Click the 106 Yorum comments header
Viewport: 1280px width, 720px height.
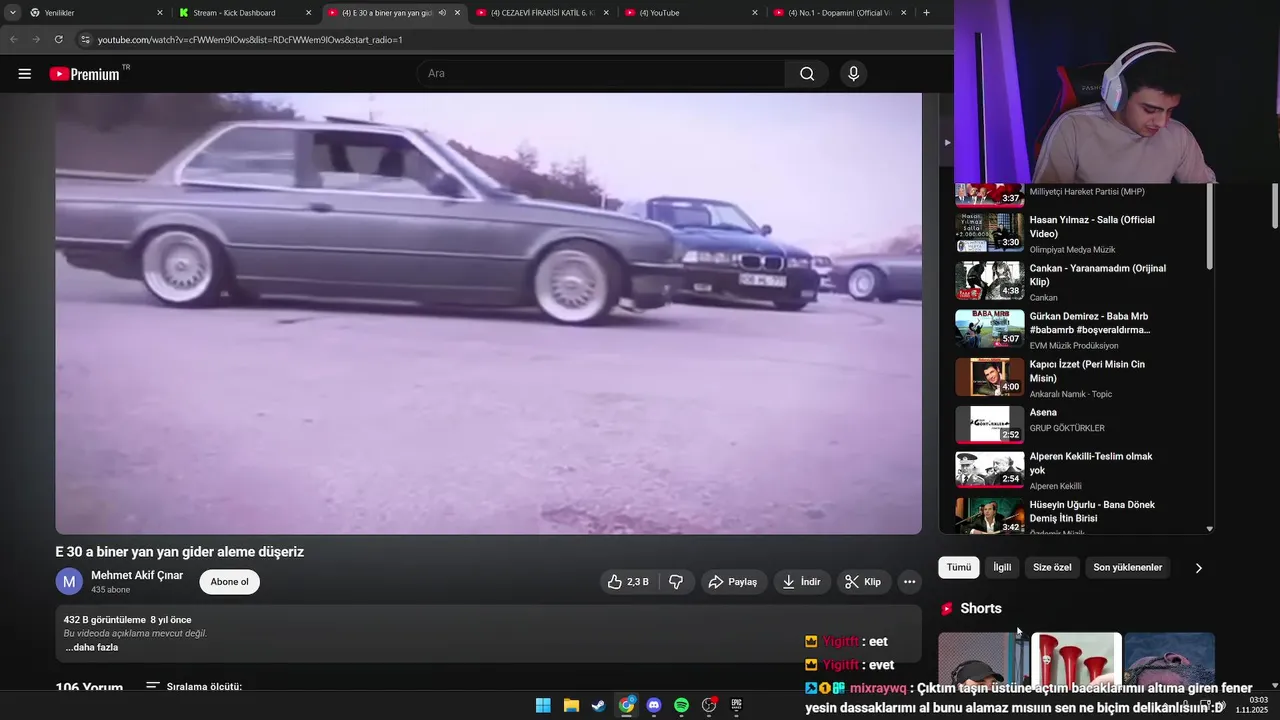point(89,688)
